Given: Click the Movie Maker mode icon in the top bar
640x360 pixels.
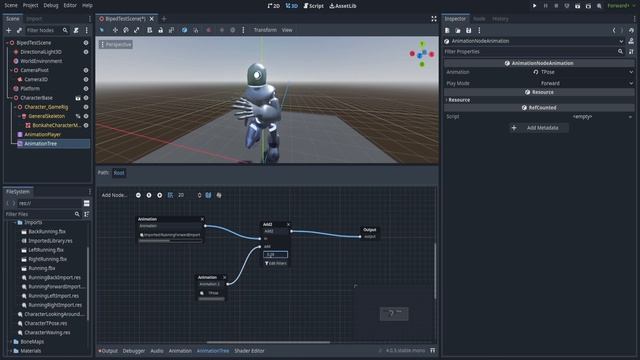Looking at the screenshot, I should click(x=599, y=6).
